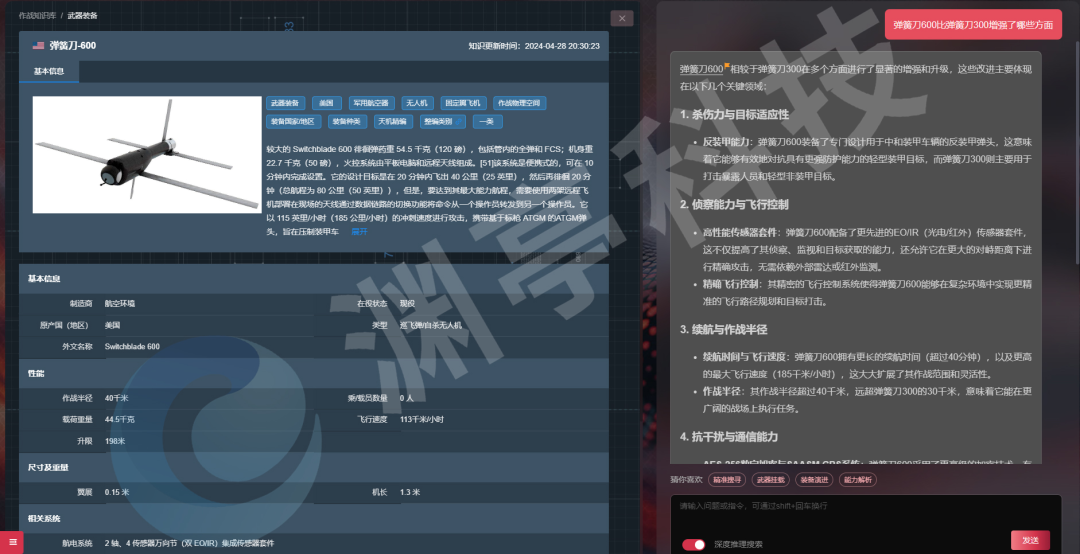Click 机长 value 1.3 米
The width and height of the screenshot is (1080, 554).
[x=410, y=492]
